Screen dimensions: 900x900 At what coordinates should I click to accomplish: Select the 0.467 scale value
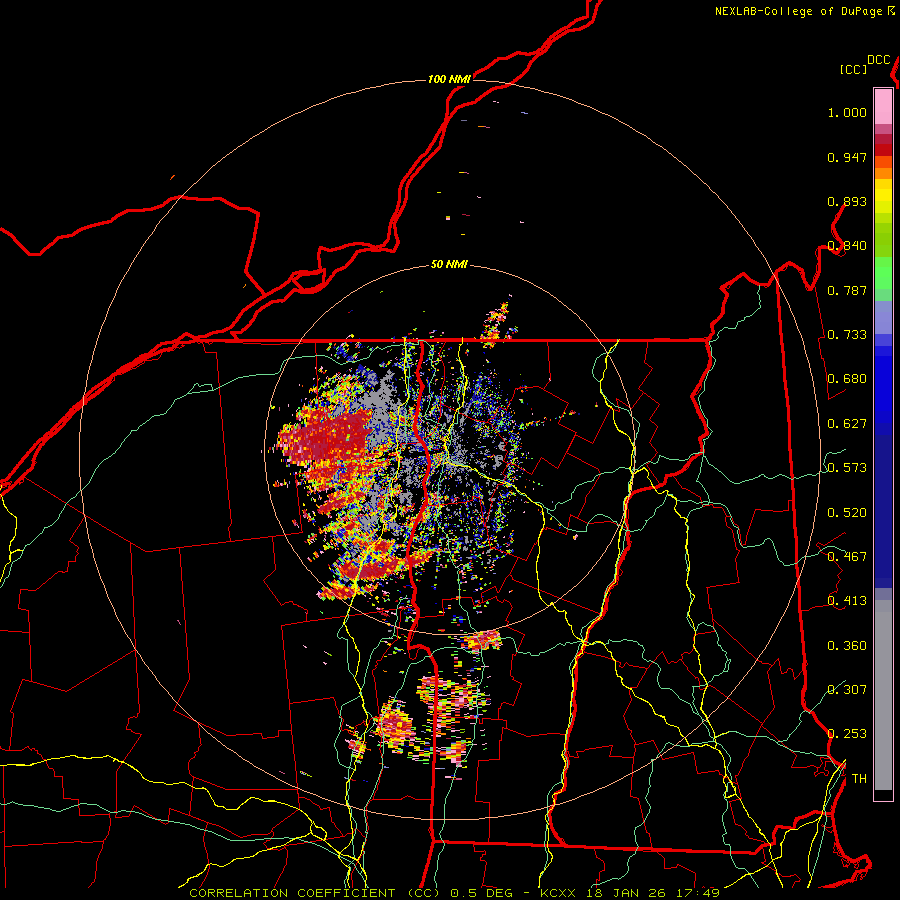[x=847, y=557]
